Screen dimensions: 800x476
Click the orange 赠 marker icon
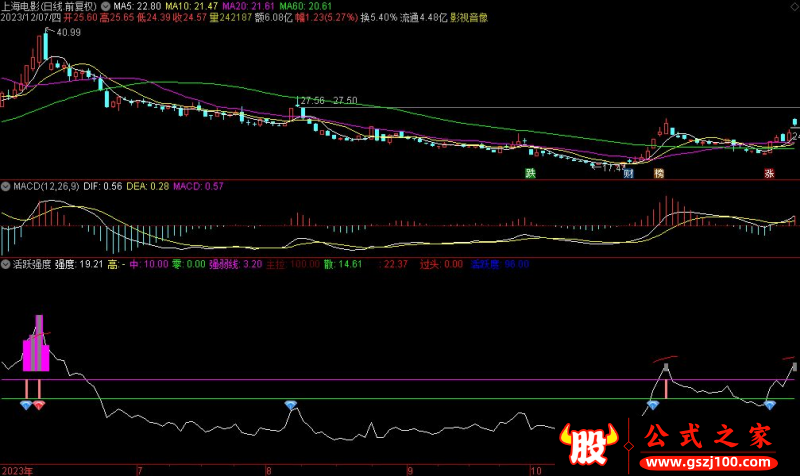658,173
